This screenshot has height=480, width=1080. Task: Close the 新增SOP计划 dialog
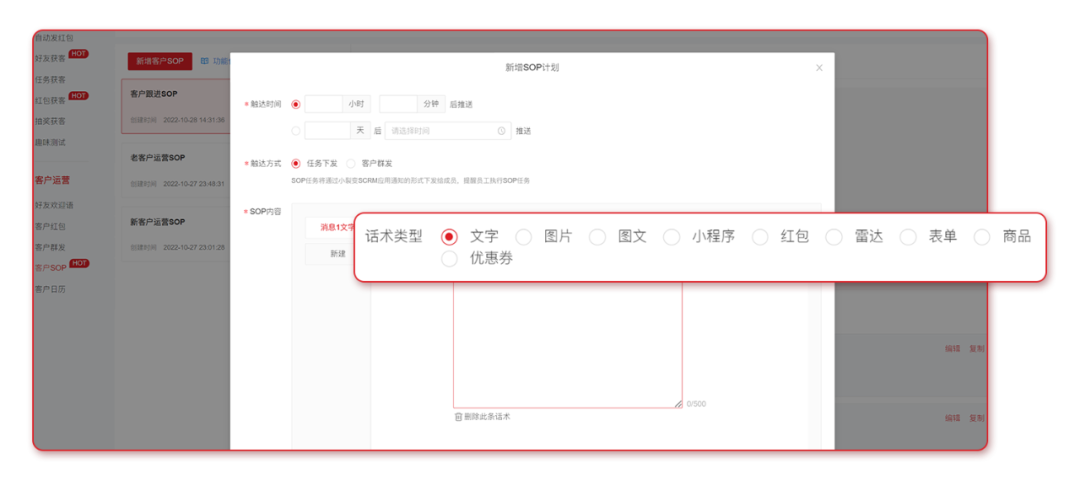point(819,68)
